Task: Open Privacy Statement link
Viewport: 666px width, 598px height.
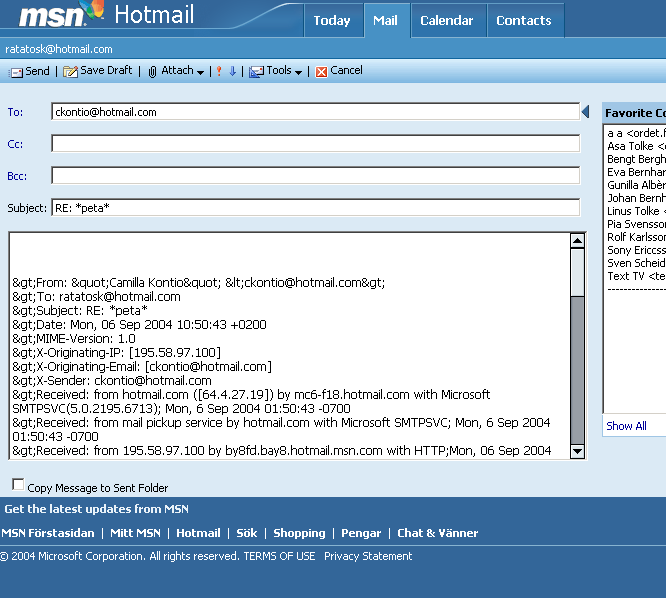Action: tap(368, 556)
